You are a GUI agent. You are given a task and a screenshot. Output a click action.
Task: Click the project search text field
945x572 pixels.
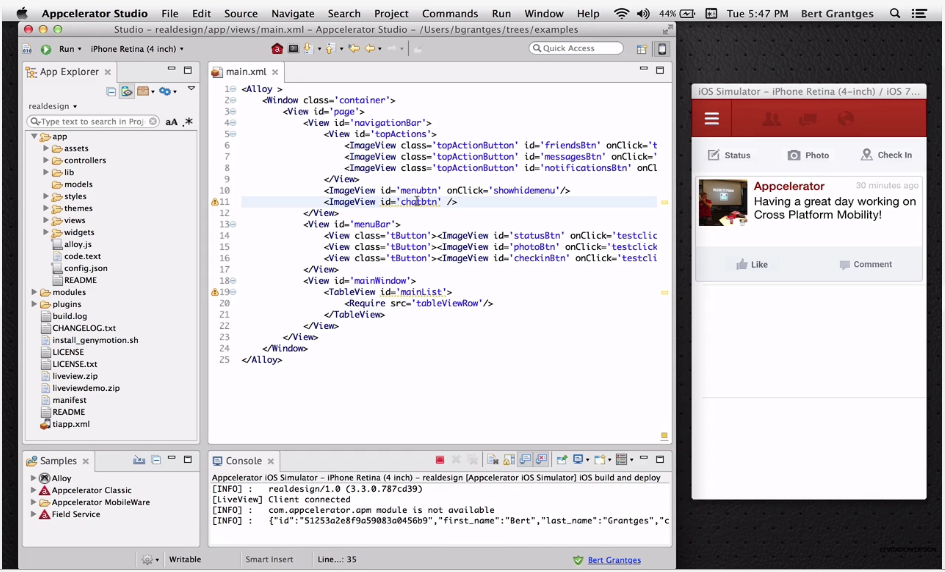coord(93,122)
